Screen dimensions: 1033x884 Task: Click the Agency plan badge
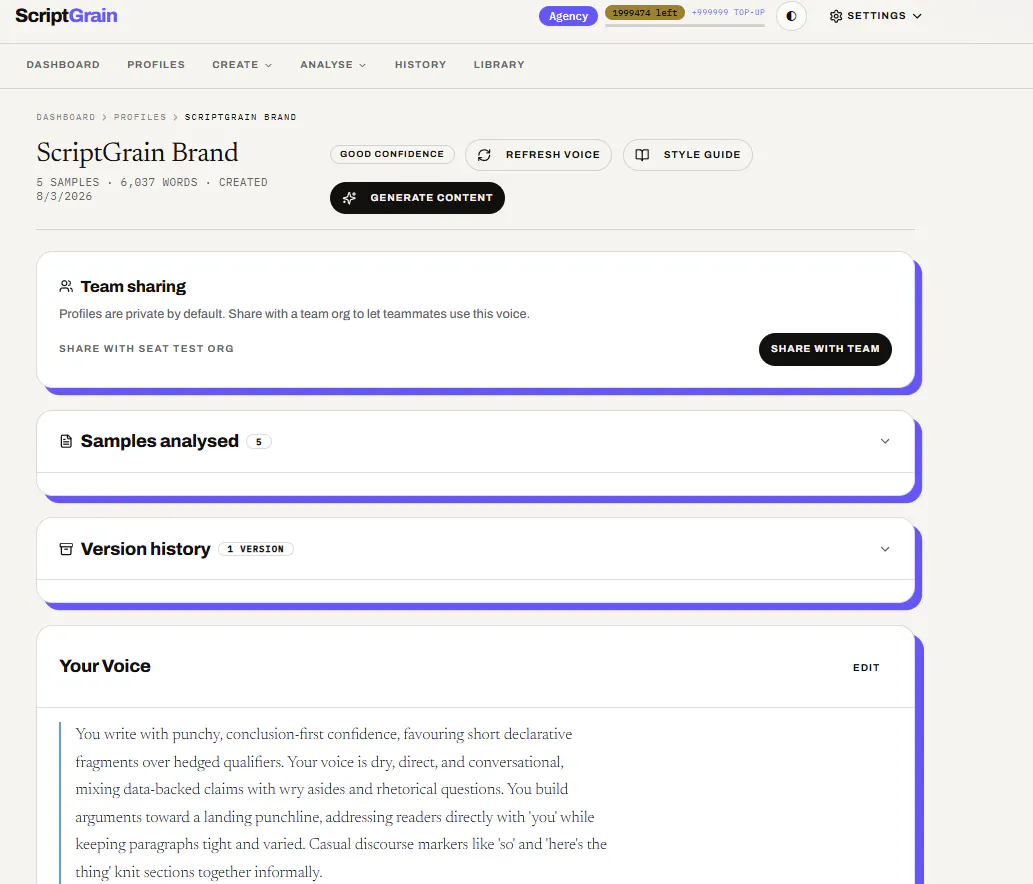568,16
